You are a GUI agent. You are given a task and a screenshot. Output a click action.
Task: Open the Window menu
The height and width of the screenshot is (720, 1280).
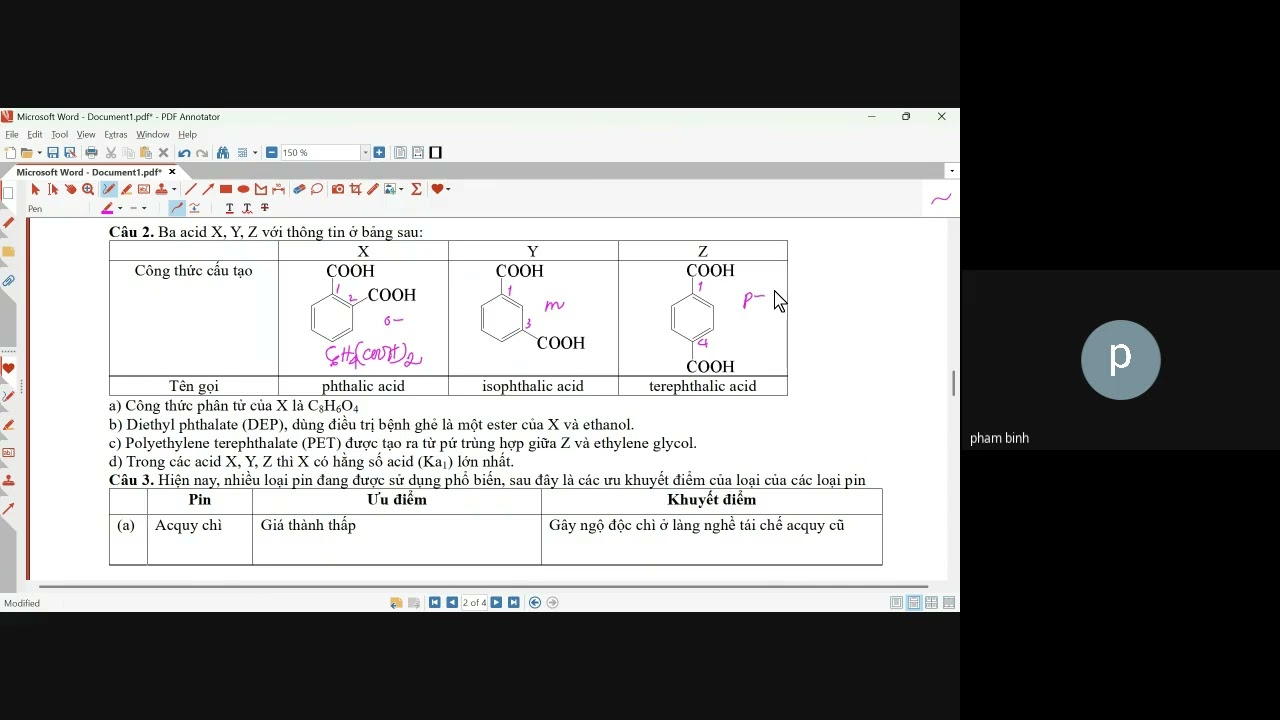[153, 135]
